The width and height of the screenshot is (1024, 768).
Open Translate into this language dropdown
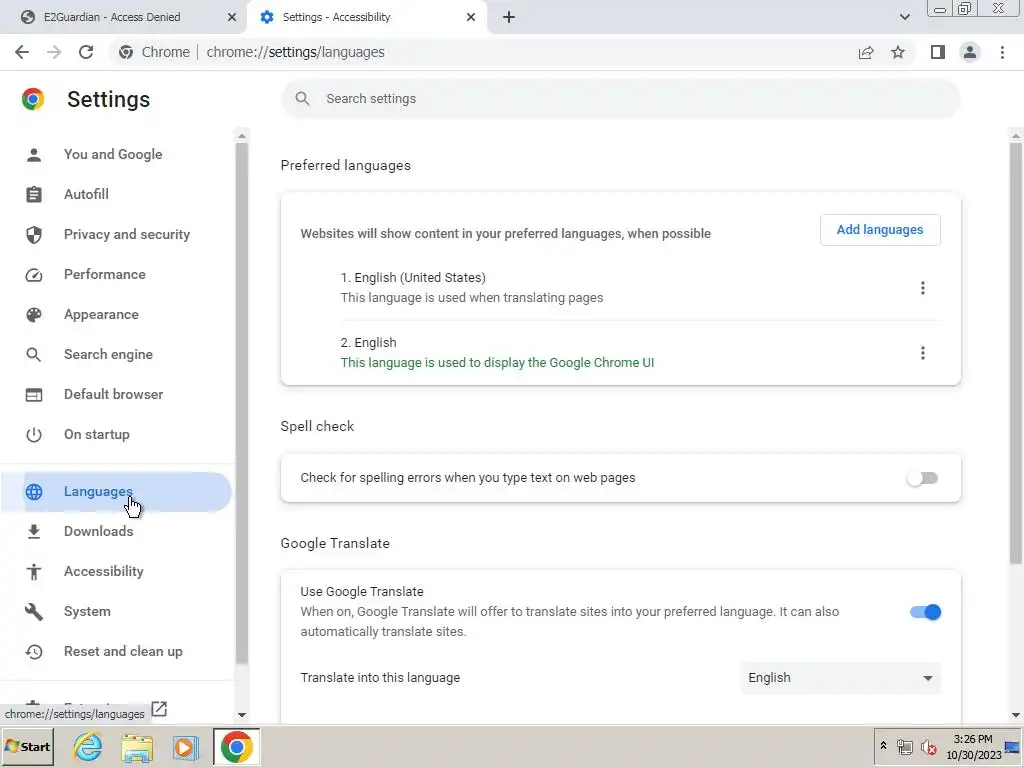840,678
